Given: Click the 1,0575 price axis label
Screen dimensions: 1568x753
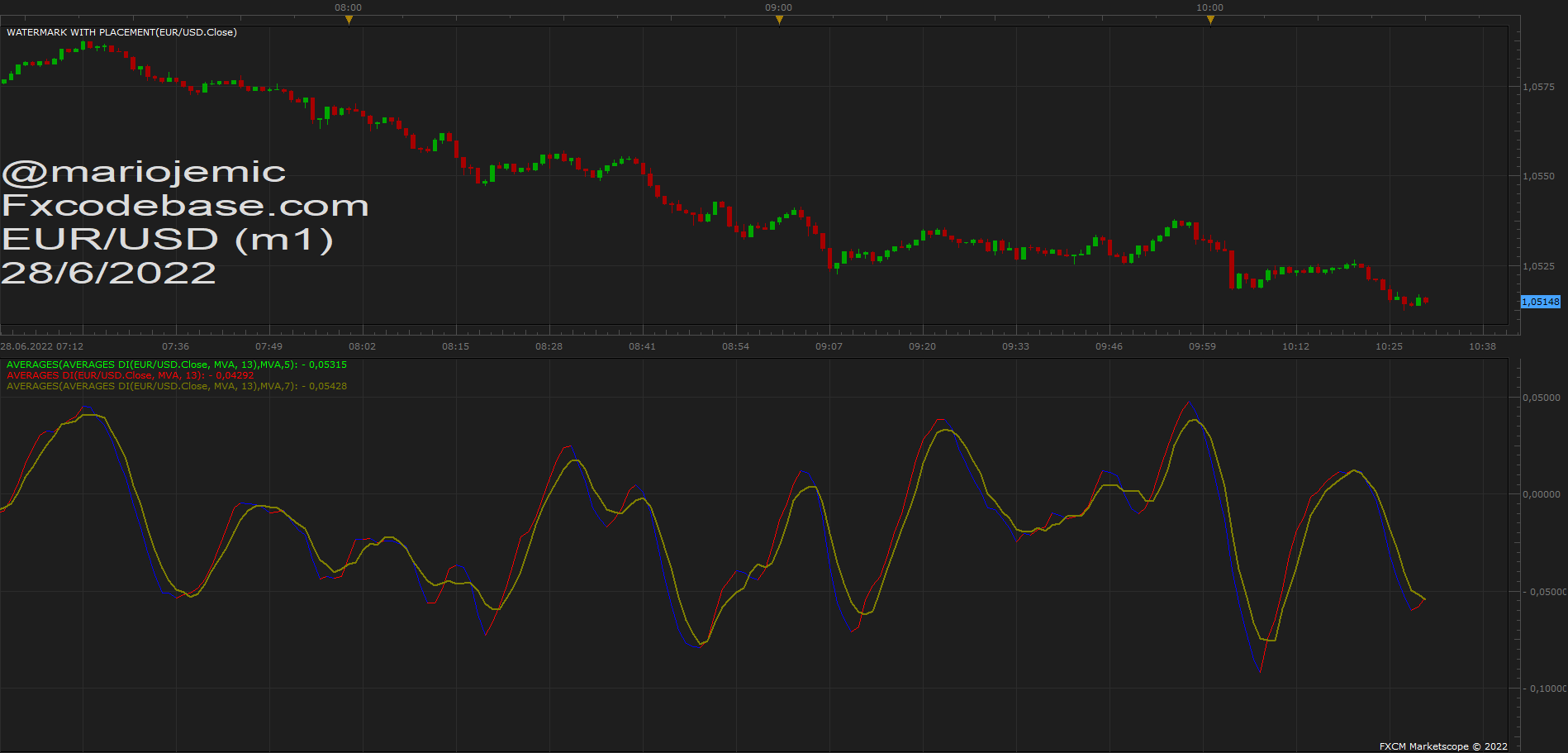Looking at the screenshot, I should (x=1538, y=87).
